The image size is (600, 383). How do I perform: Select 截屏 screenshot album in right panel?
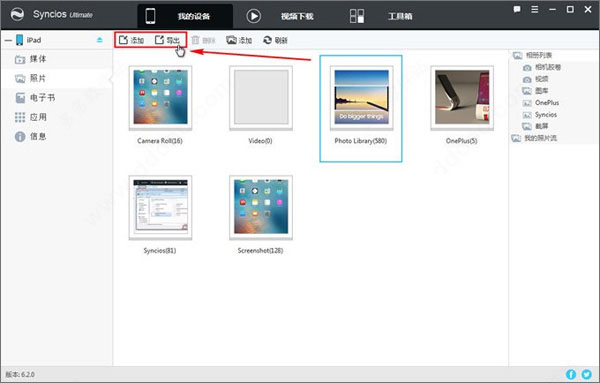(536, 126)
